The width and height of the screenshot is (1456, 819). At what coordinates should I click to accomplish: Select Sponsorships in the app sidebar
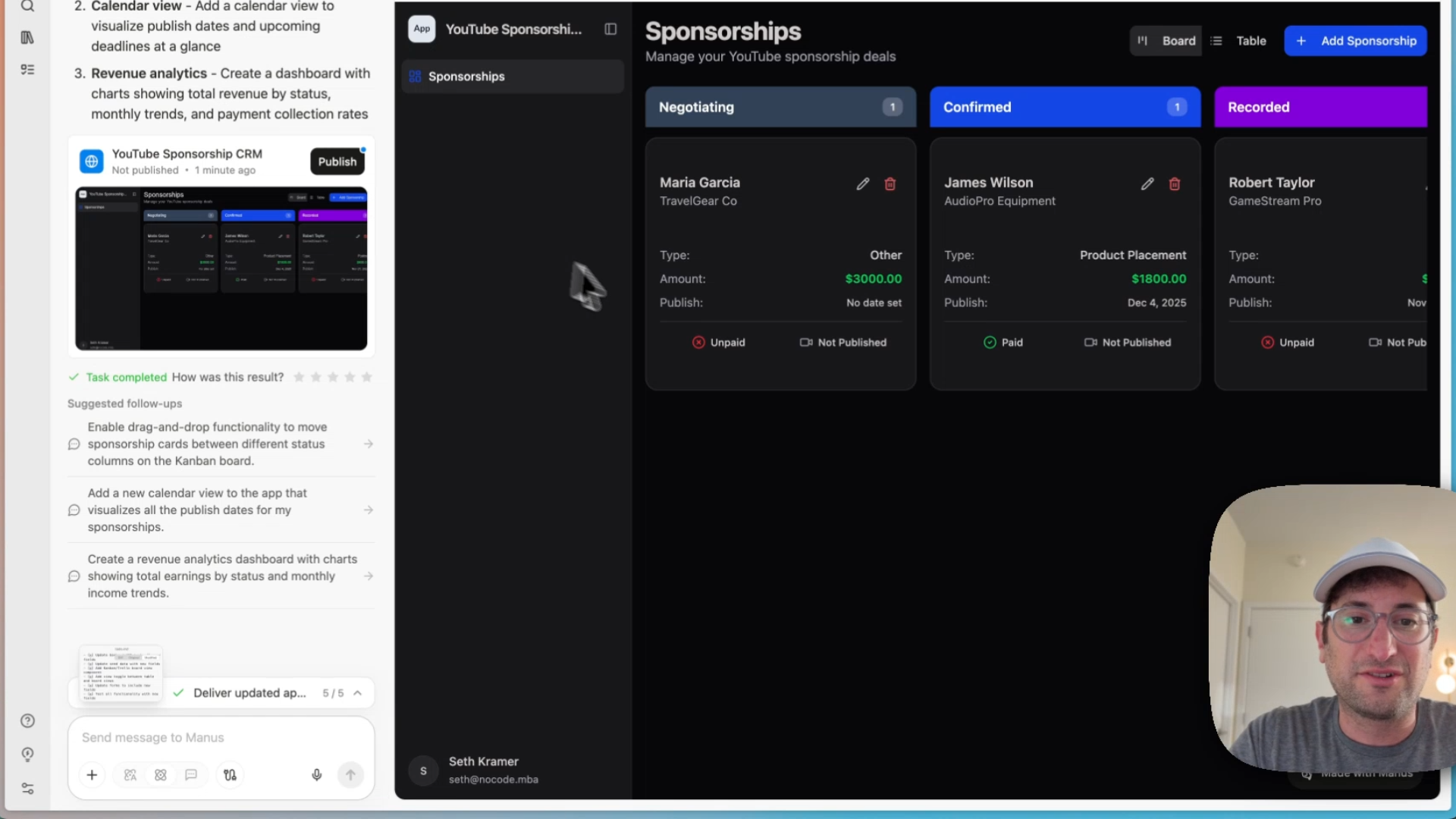pos(466,77)
